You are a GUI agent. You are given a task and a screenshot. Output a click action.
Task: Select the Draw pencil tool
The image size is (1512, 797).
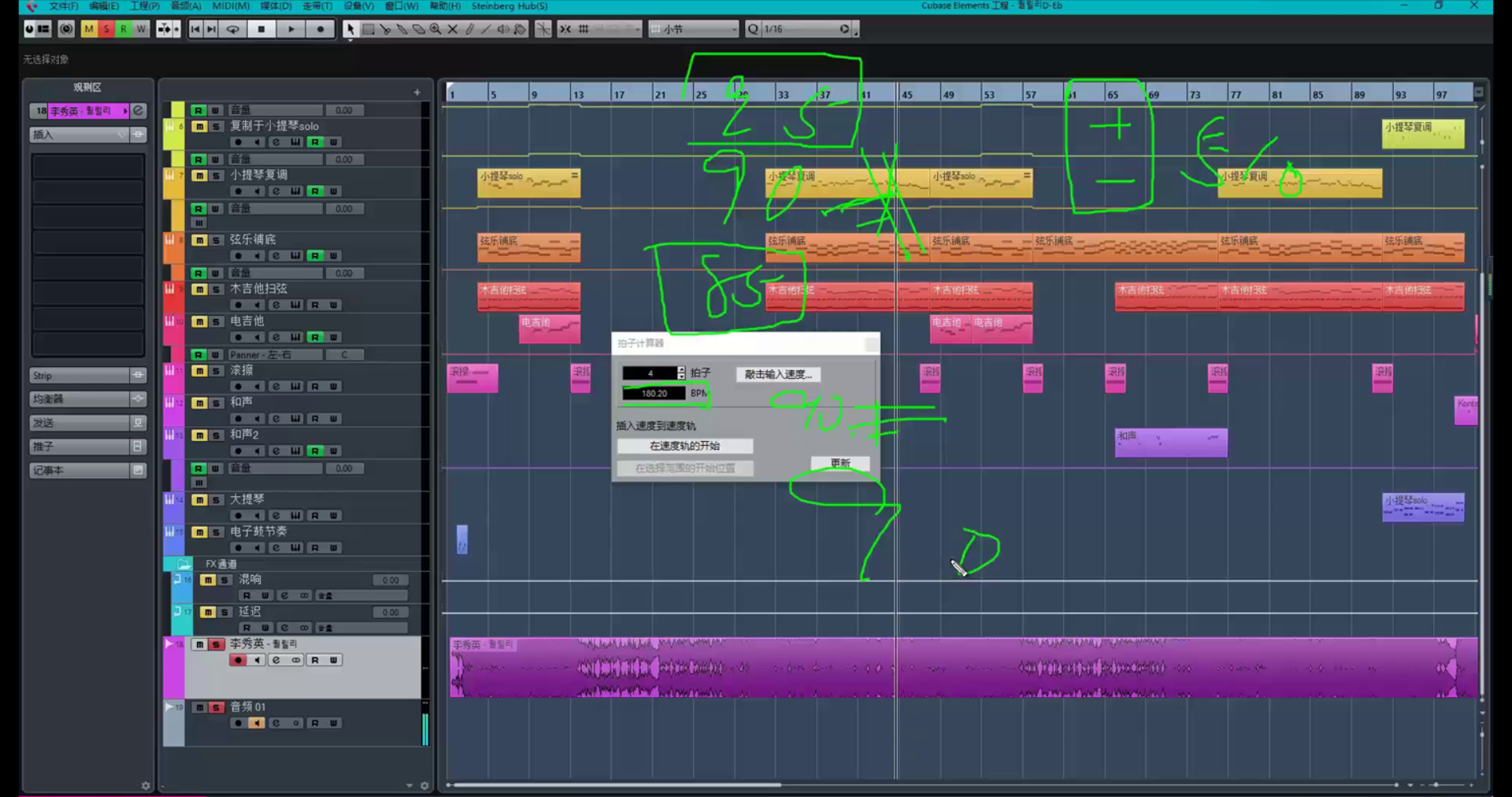(469, 29)
